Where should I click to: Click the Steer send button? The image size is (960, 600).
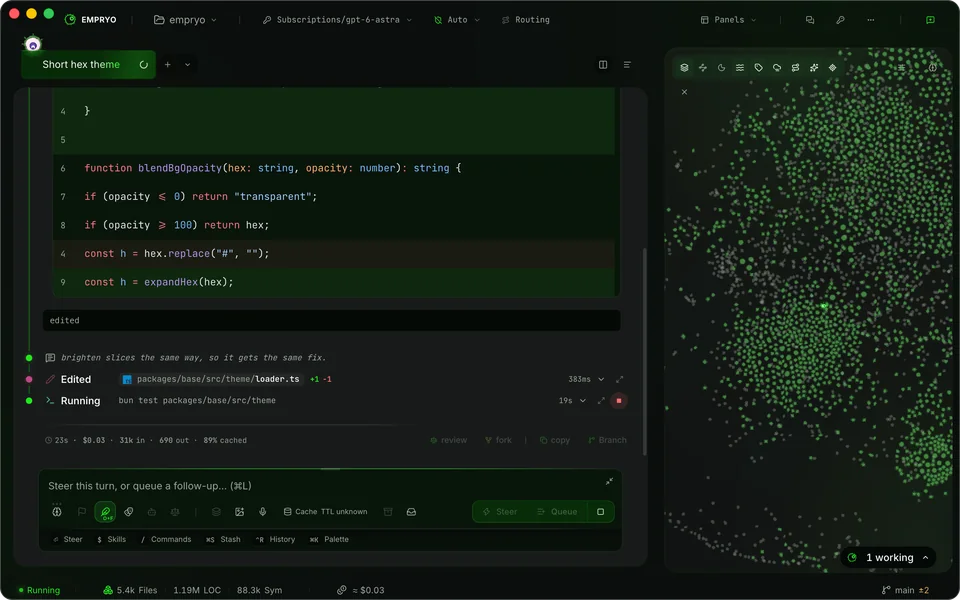[x=500, y=512]
